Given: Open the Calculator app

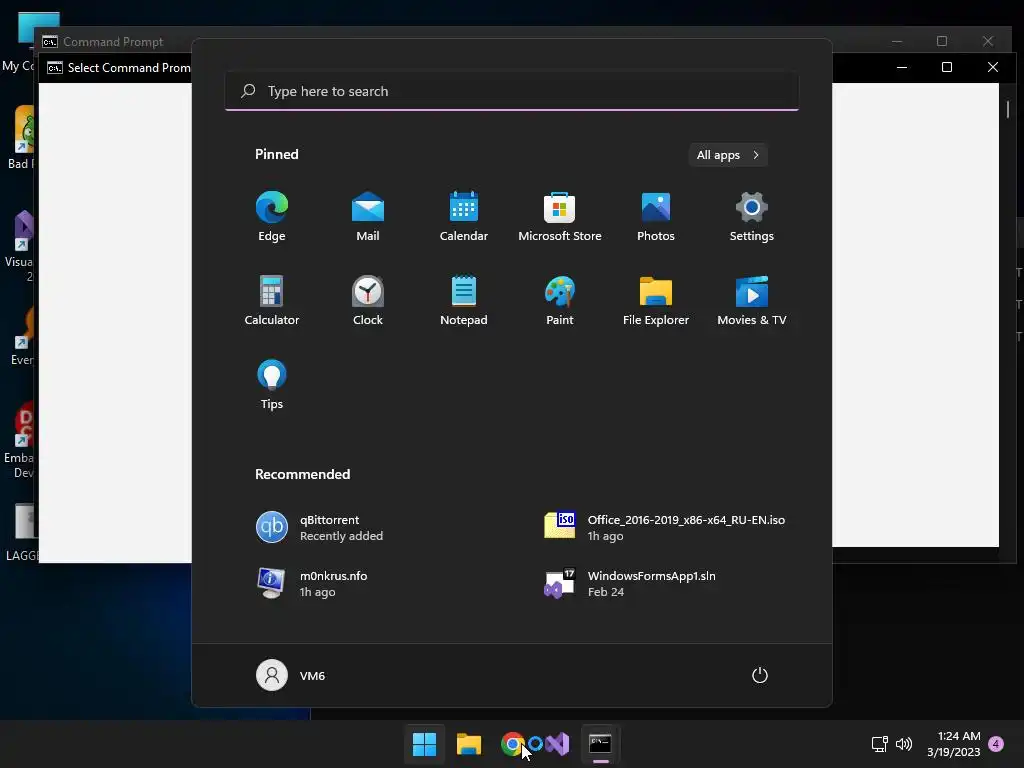Looking at the screenshot, I should click(x=272, y=300).
